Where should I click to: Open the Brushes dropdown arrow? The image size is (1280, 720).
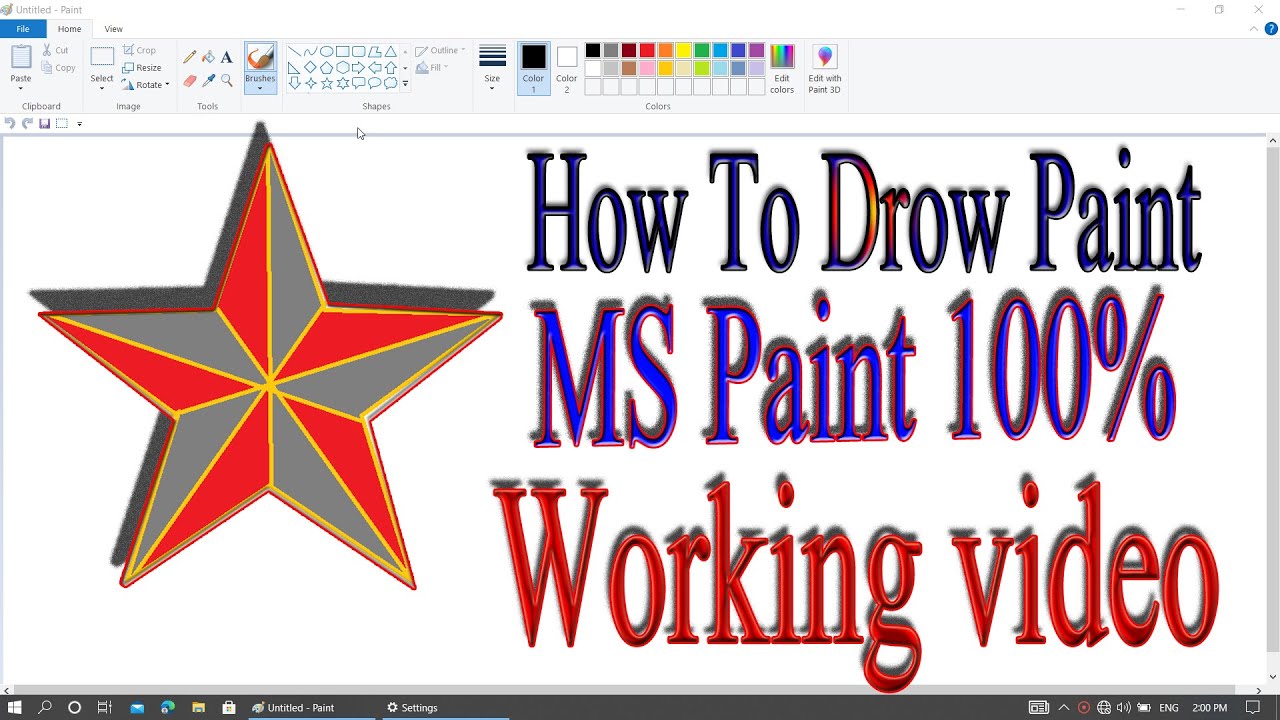[260, 88]
